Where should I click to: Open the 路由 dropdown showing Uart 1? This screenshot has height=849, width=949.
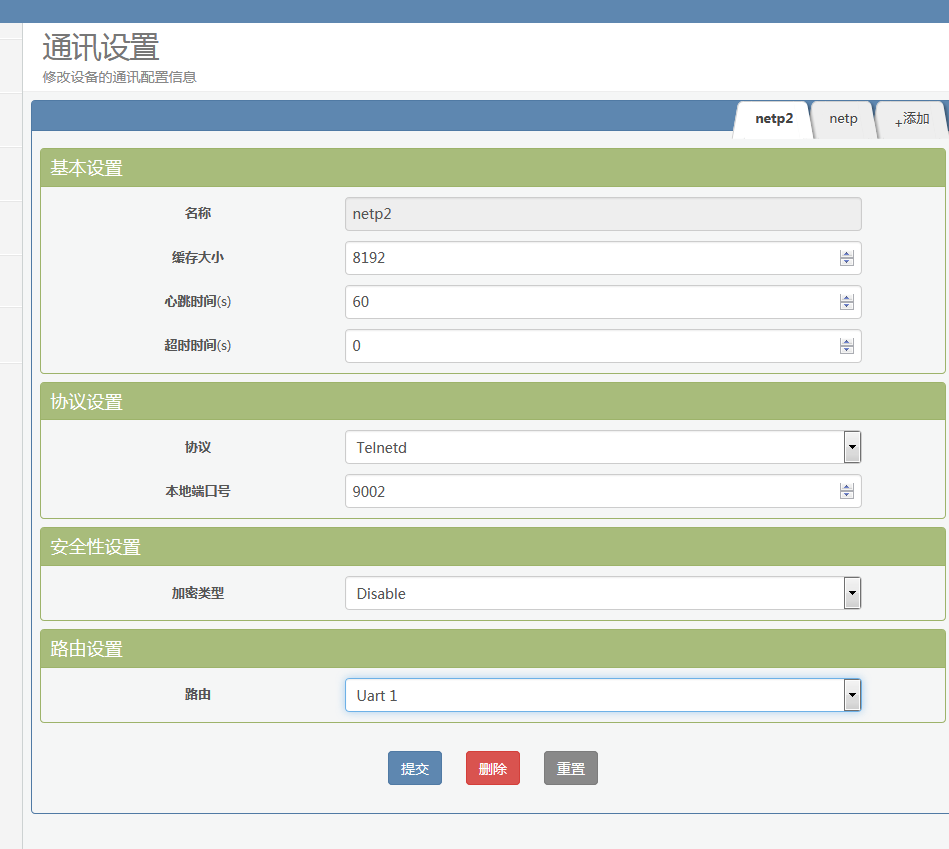point(852,695)
